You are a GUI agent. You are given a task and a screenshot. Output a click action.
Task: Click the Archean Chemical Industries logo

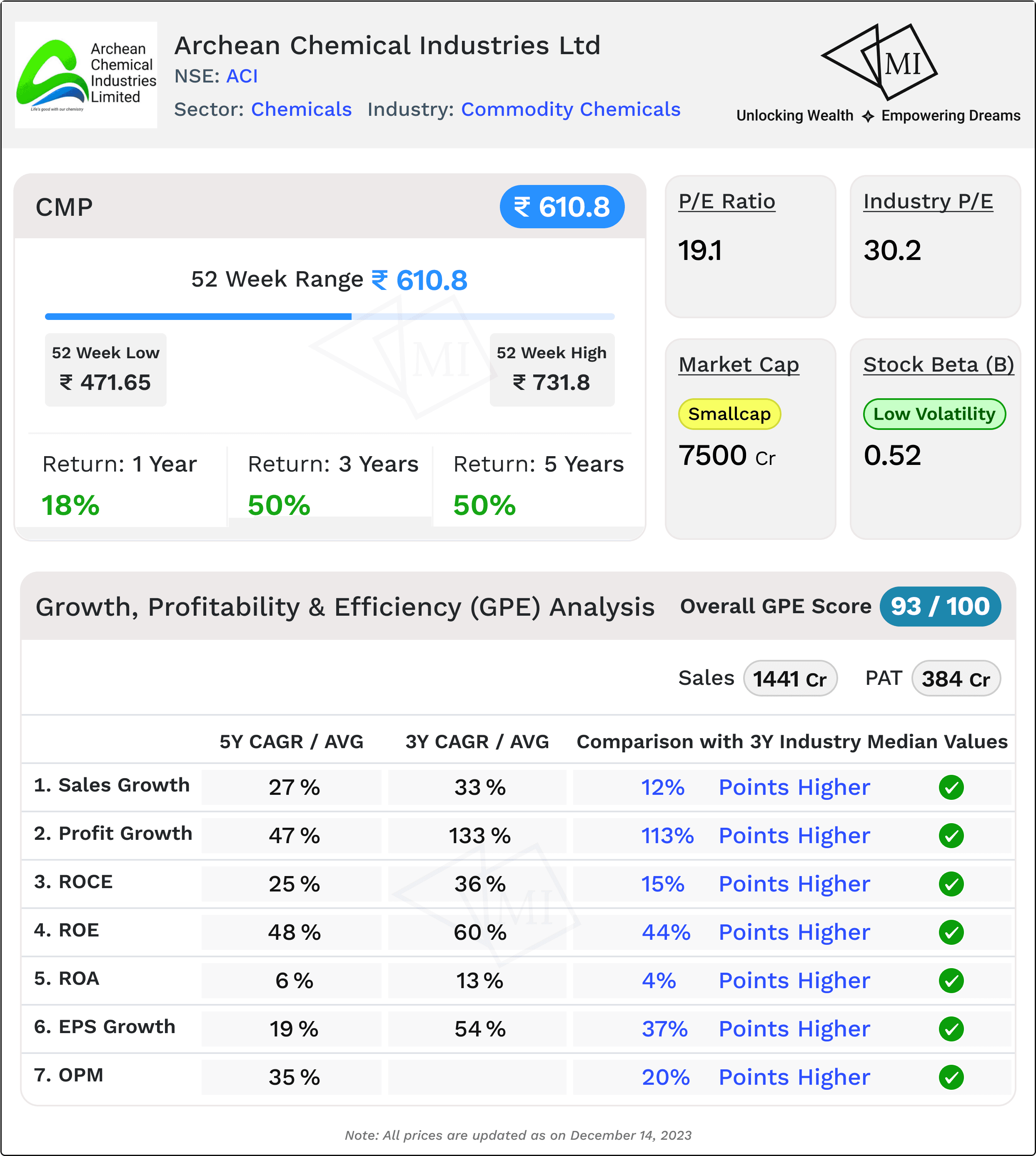click(86, 75)
